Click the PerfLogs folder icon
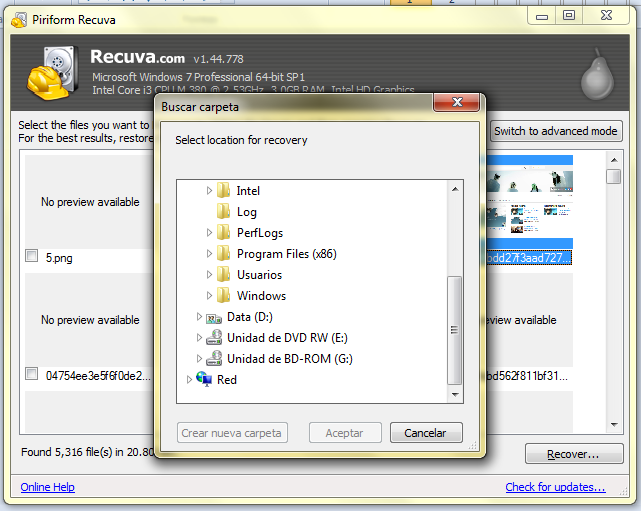Screen dimensions: 641x511 click(224, 232)
